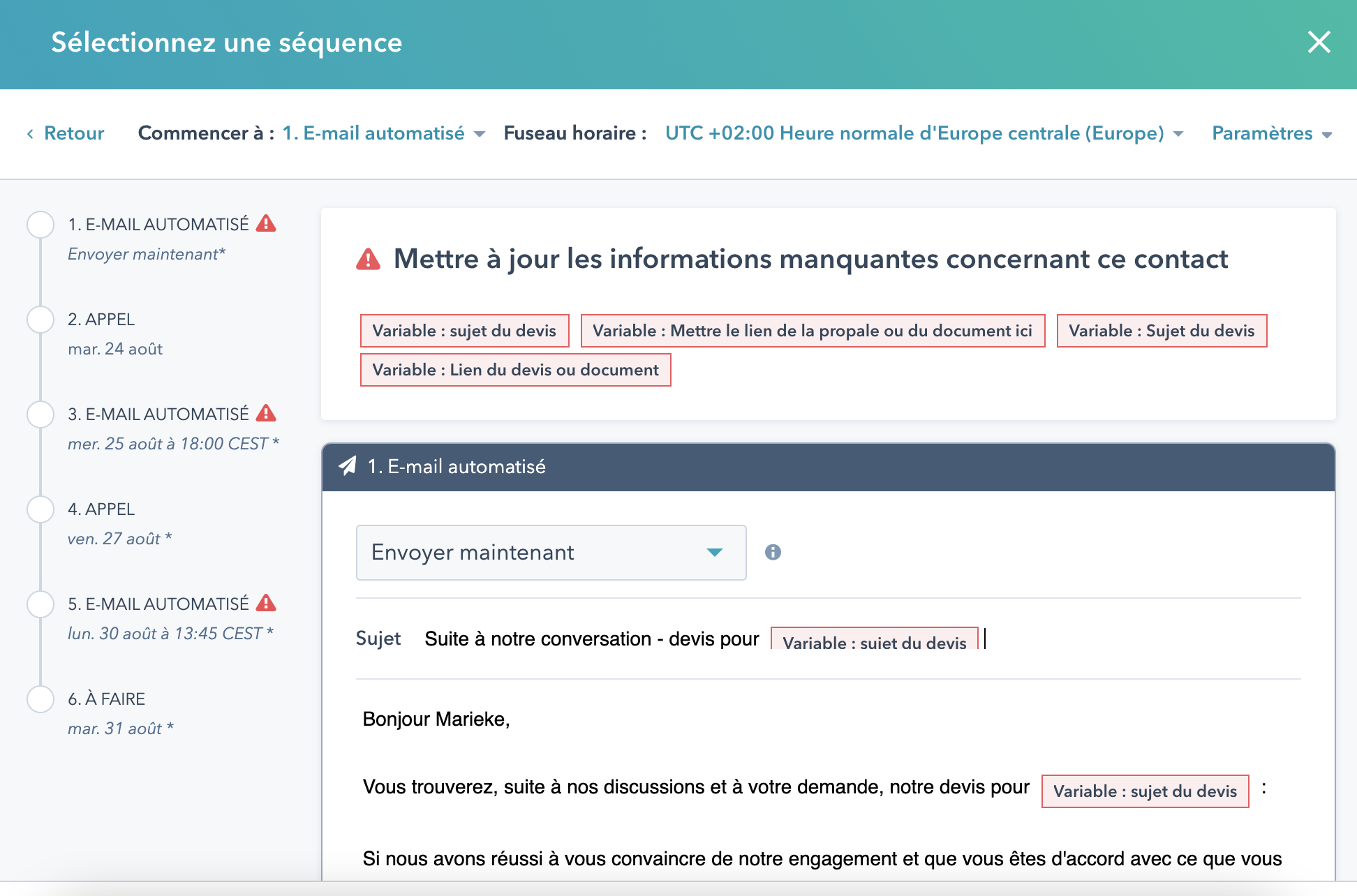Viewport: 1357px width, 896px height.
Task: Click warning icon next to step 1 E-mail automatisé
Action: point(266,223)
